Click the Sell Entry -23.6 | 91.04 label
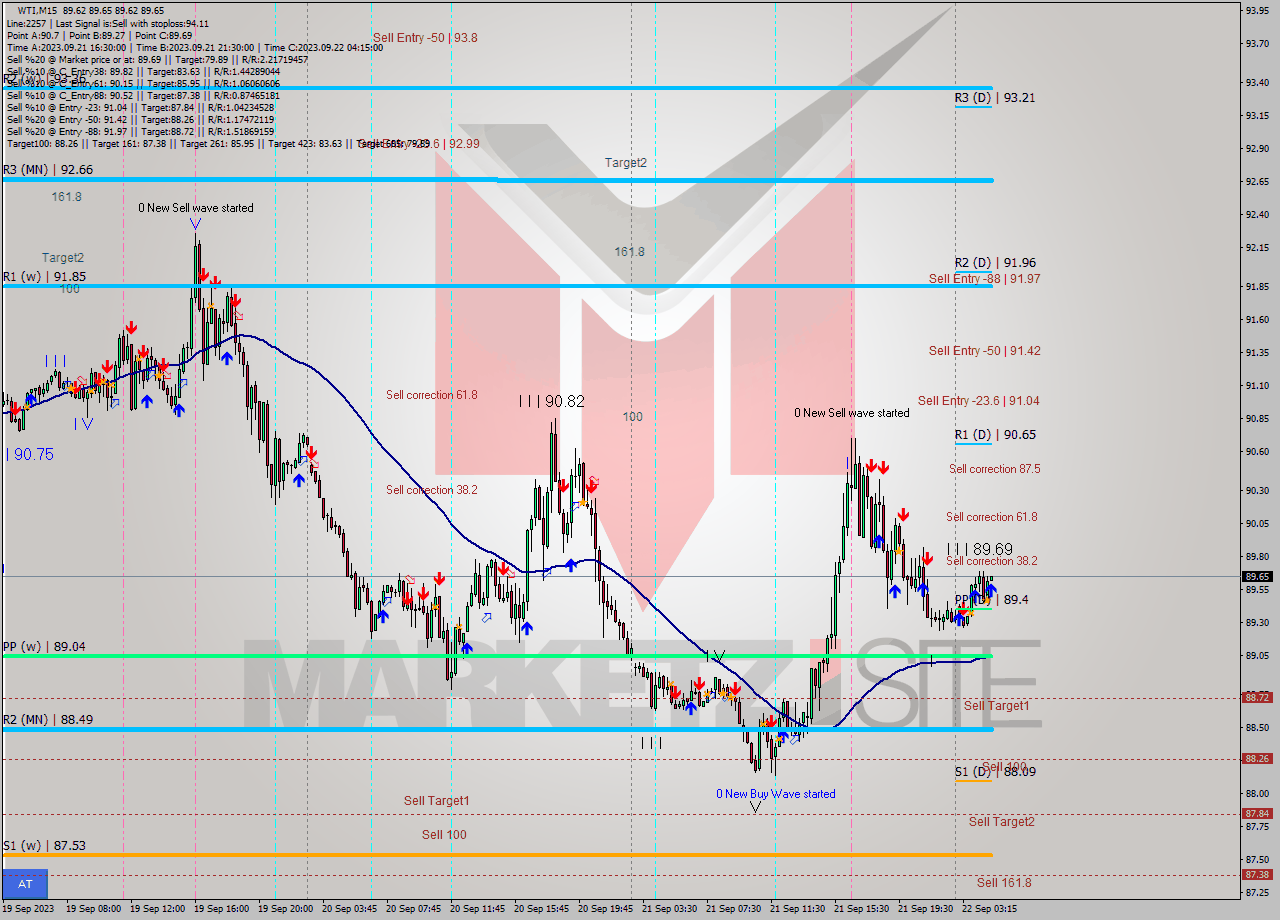Screen dimensions: 1280x920 [x=978, y=401]
